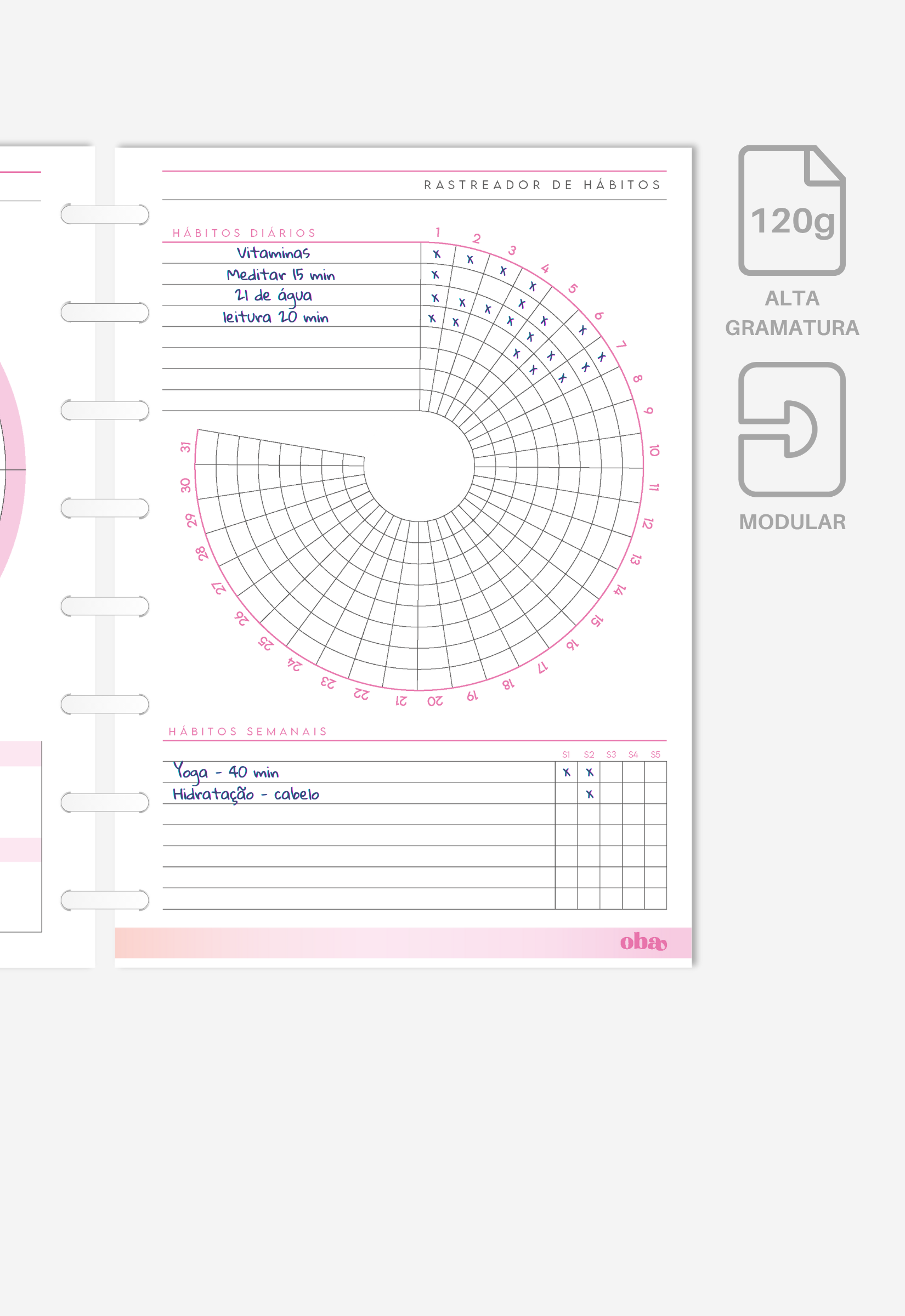Screen dimensions: 905x1316
Task: Click the modular refill icon
Action: pyautogui.click(x=791, y=429)
